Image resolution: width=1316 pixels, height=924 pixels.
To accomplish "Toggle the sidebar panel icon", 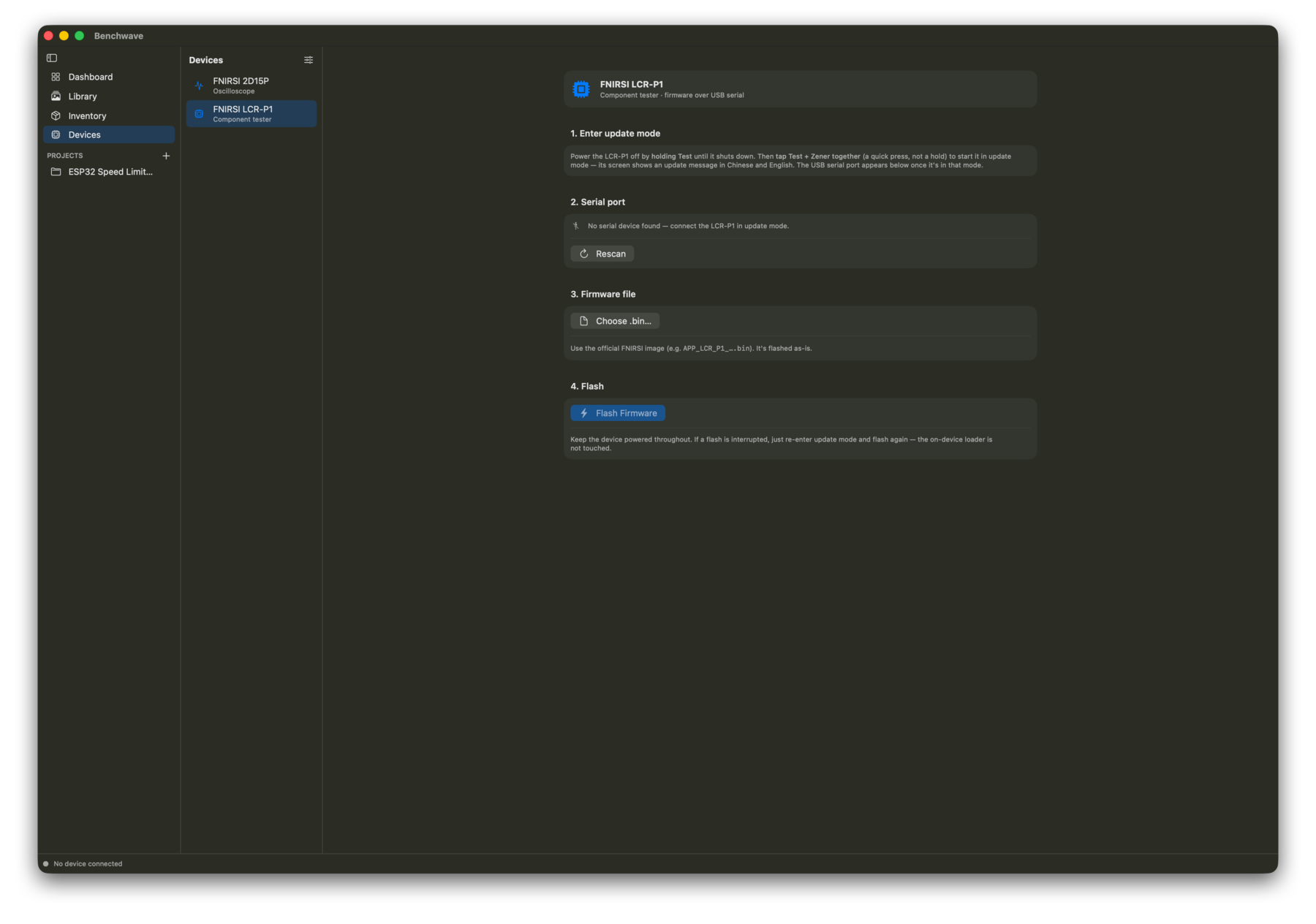I will tap(52, 58).
